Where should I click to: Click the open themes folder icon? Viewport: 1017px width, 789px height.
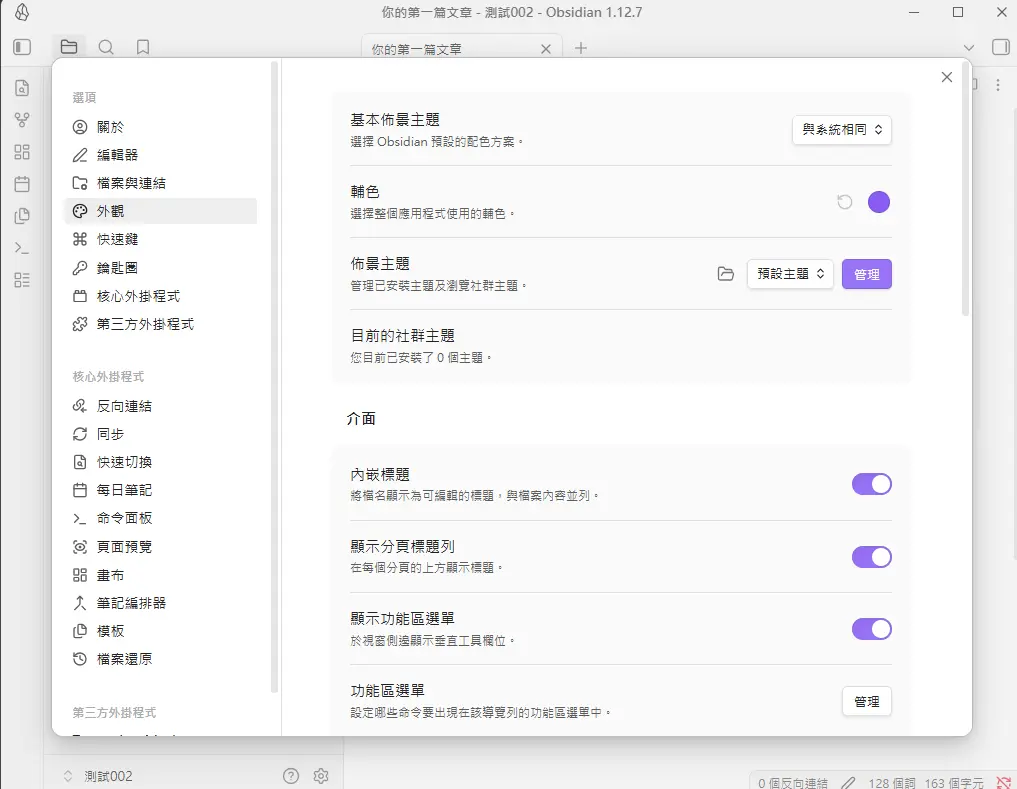point(726,274)
